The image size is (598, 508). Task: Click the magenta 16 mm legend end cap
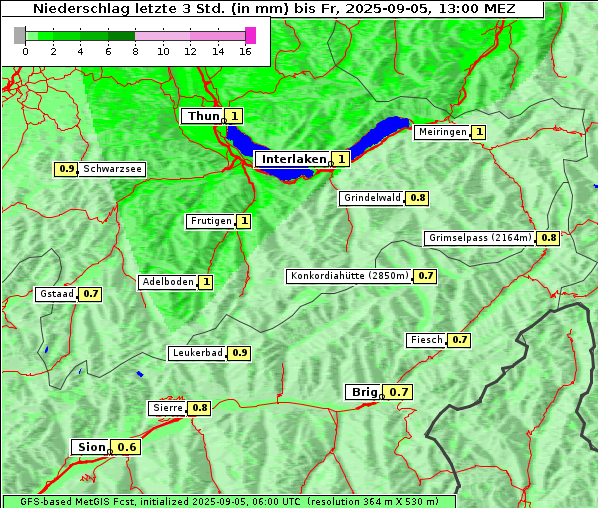[251, 35]
